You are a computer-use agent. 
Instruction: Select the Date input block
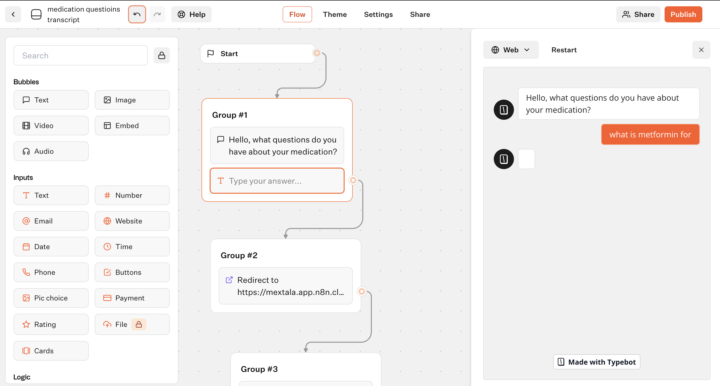(x=51, y=246)
